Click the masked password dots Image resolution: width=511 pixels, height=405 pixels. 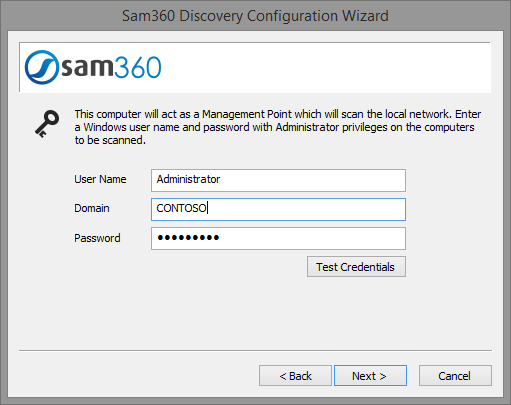coord(188,238)
